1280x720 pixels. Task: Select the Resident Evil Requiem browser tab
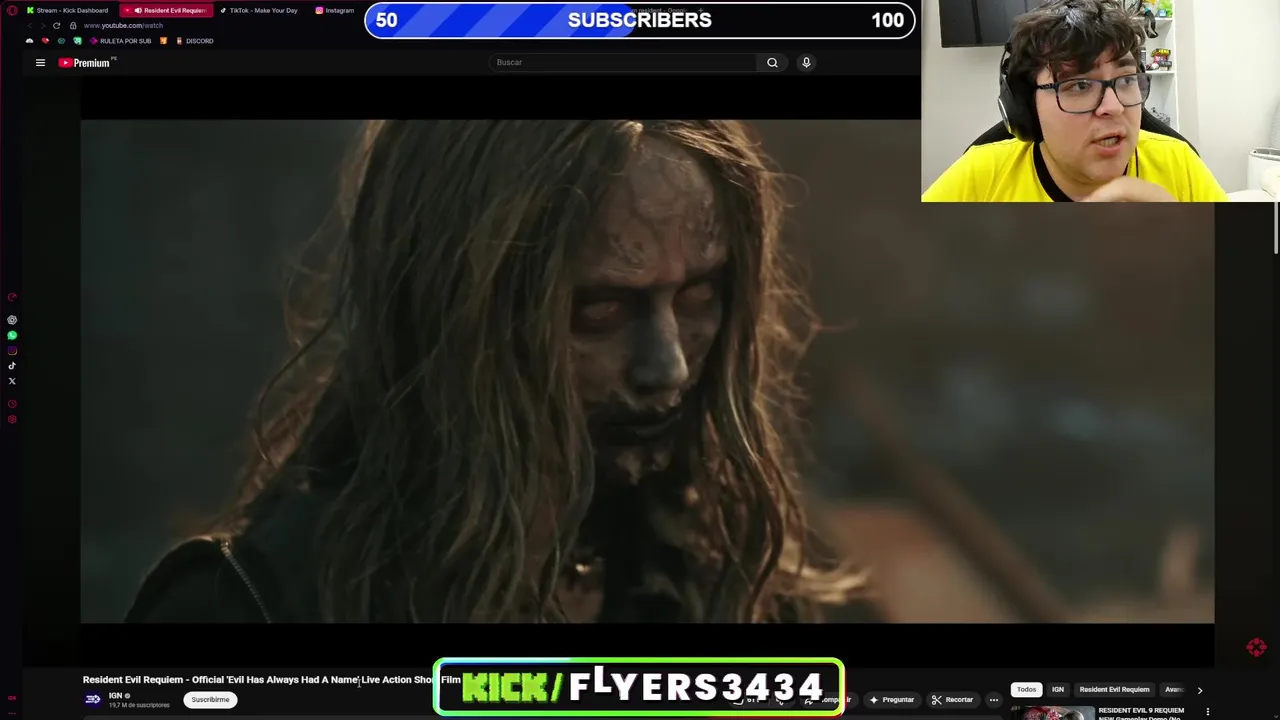click(x=167, y=10)
